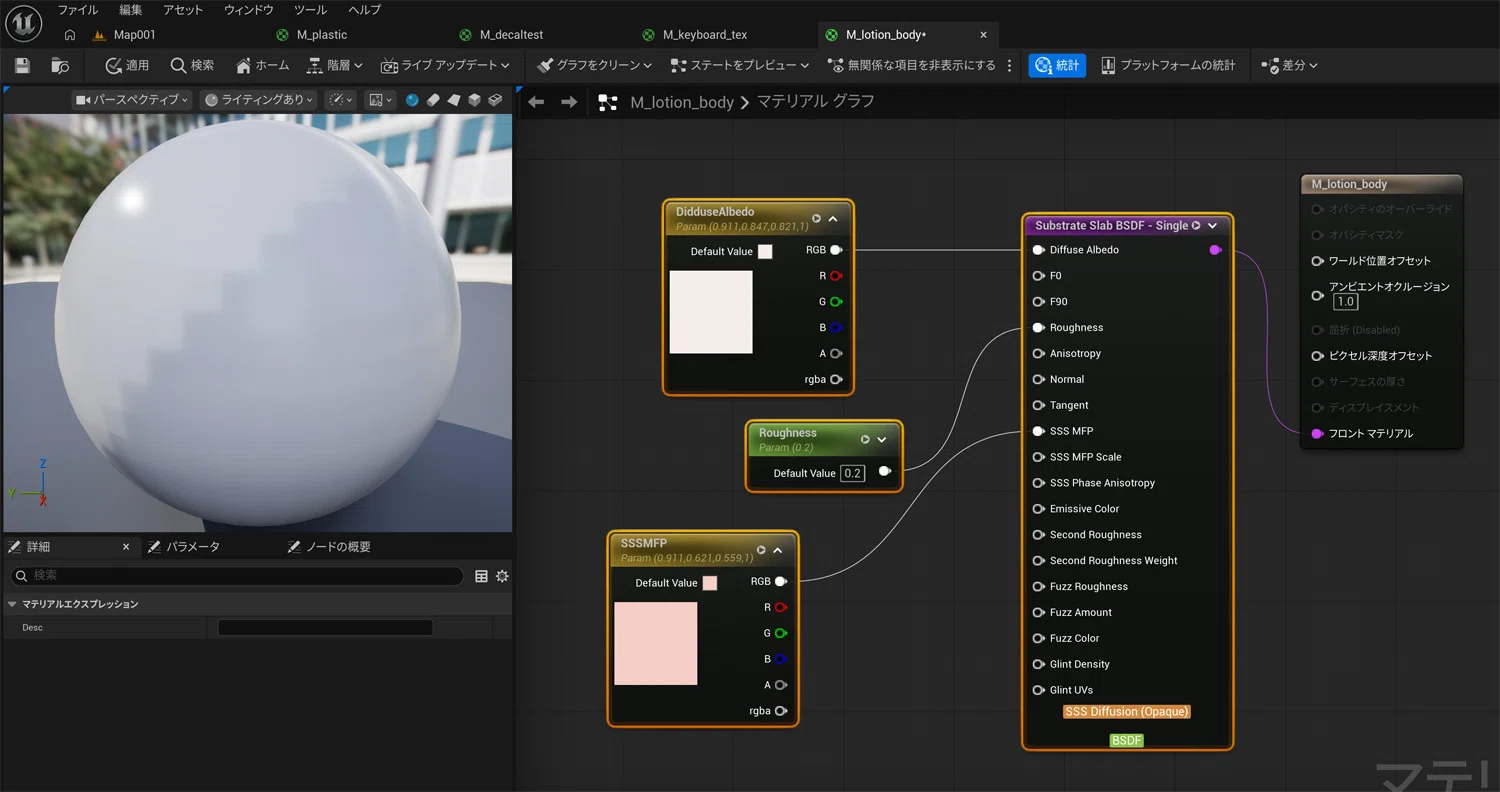Toggle プラットフォームの統計 panel
The width and height of the screenshot is (1500, 792).
click(1168, 65)
